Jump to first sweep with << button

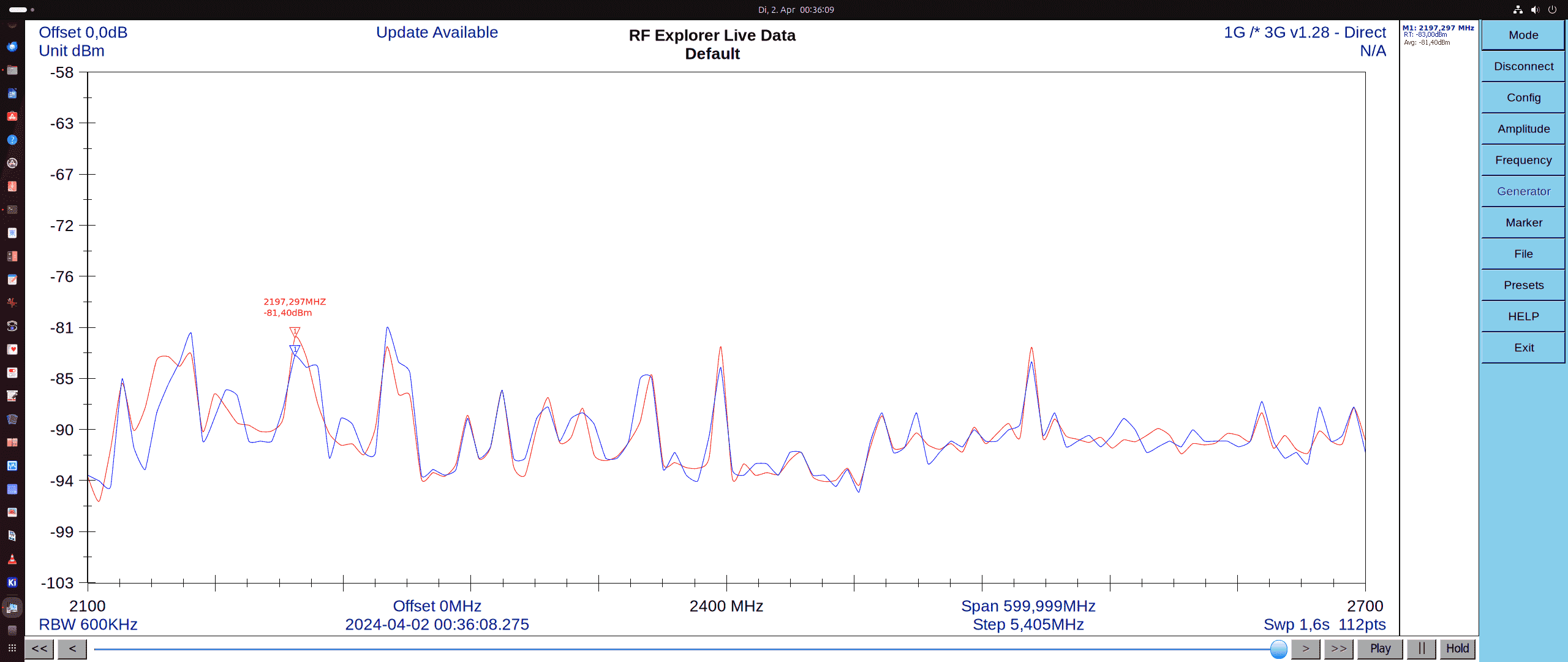[39, 649]
